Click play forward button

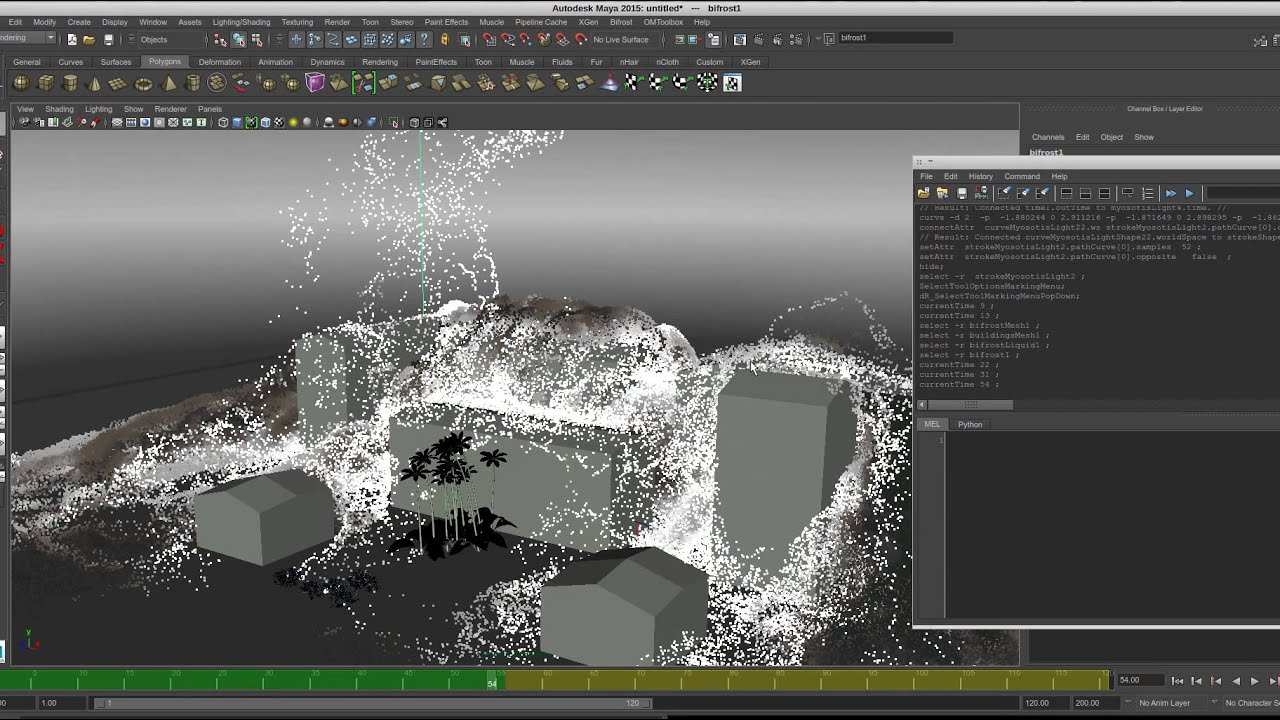(1255, 681)
